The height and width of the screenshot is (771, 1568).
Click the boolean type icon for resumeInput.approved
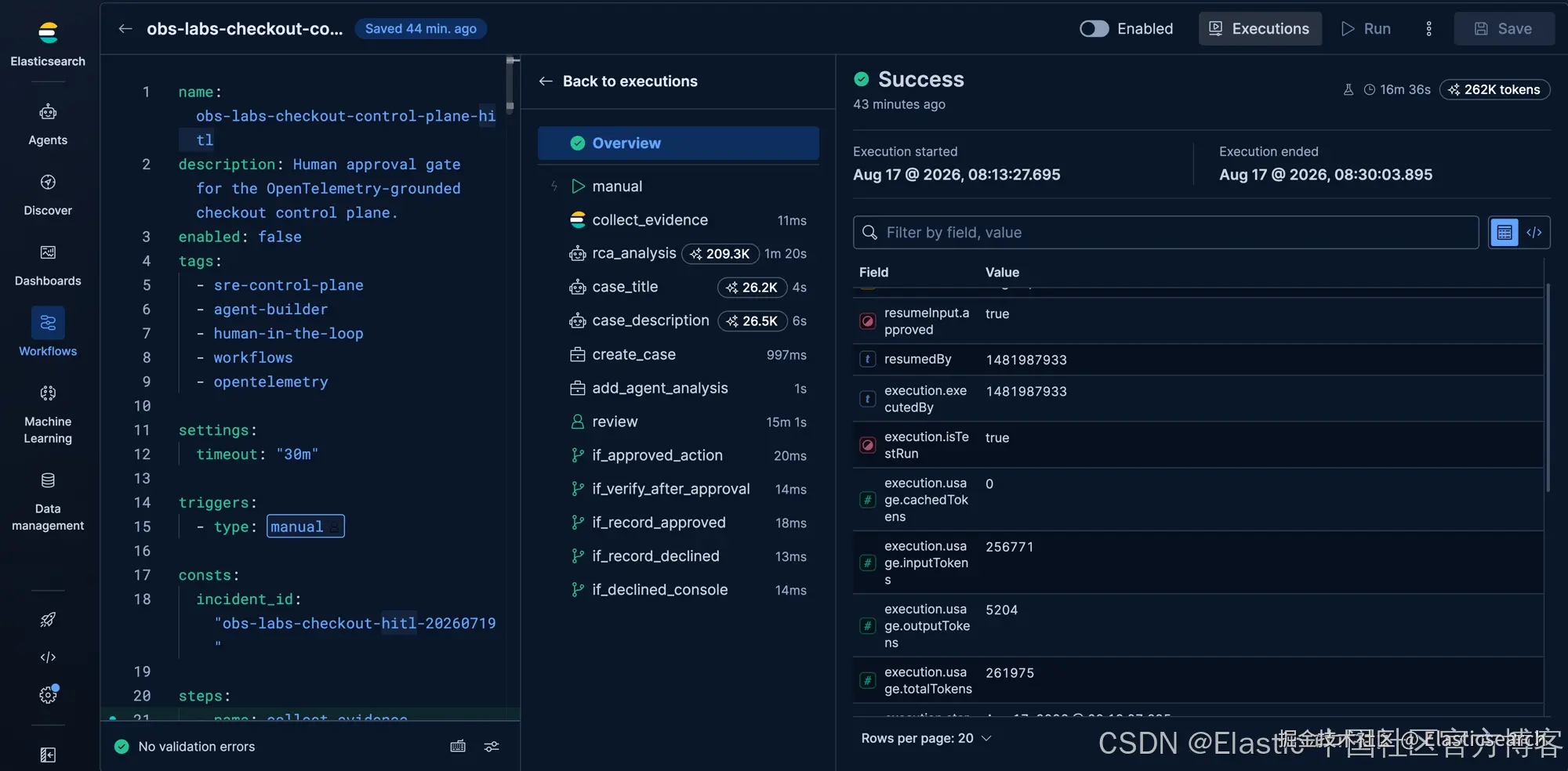pos(868,321)
